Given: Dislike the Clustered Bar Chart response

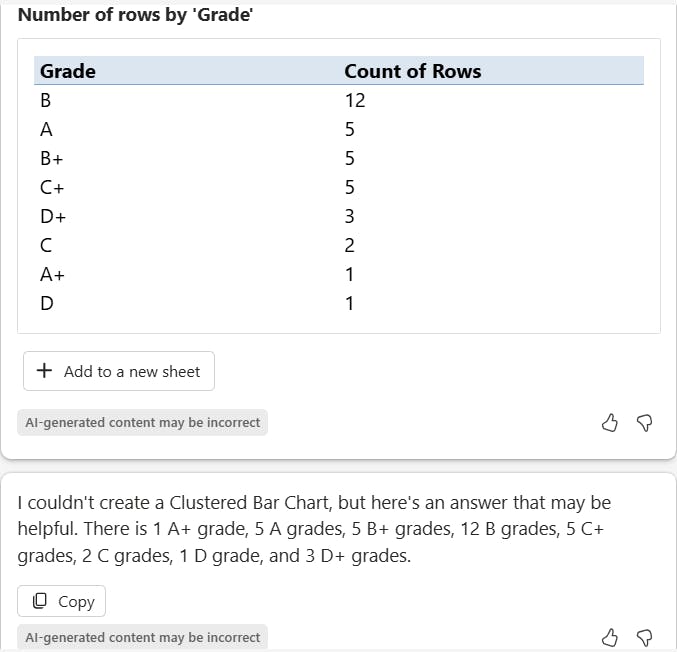Looking at the screenshot, I should [x=644, y=637].
